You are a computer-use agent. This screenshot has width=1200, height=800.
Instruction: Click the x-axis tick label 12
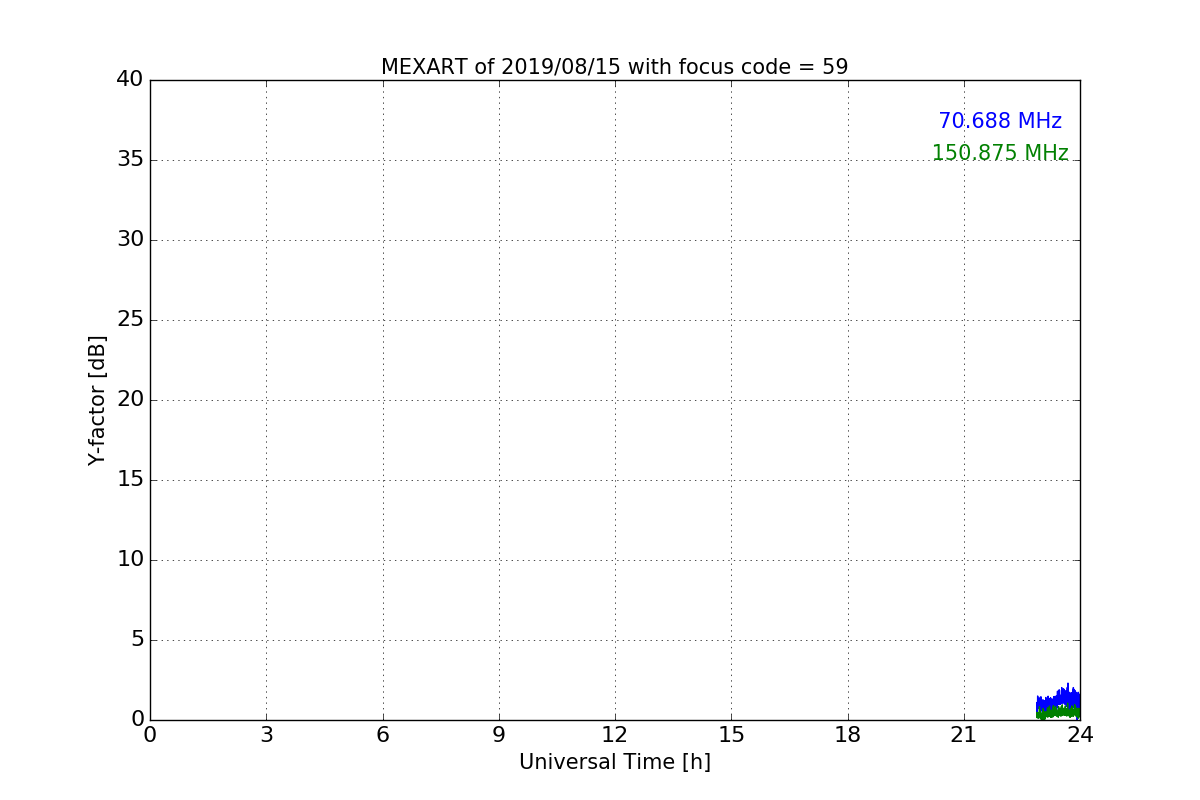tap(615, 735)
